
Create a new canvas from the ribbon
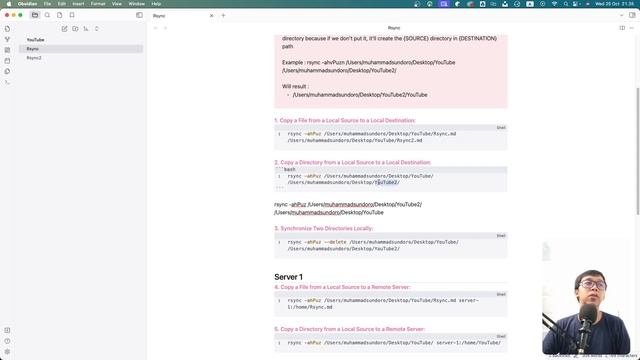[x=7, y=50]
